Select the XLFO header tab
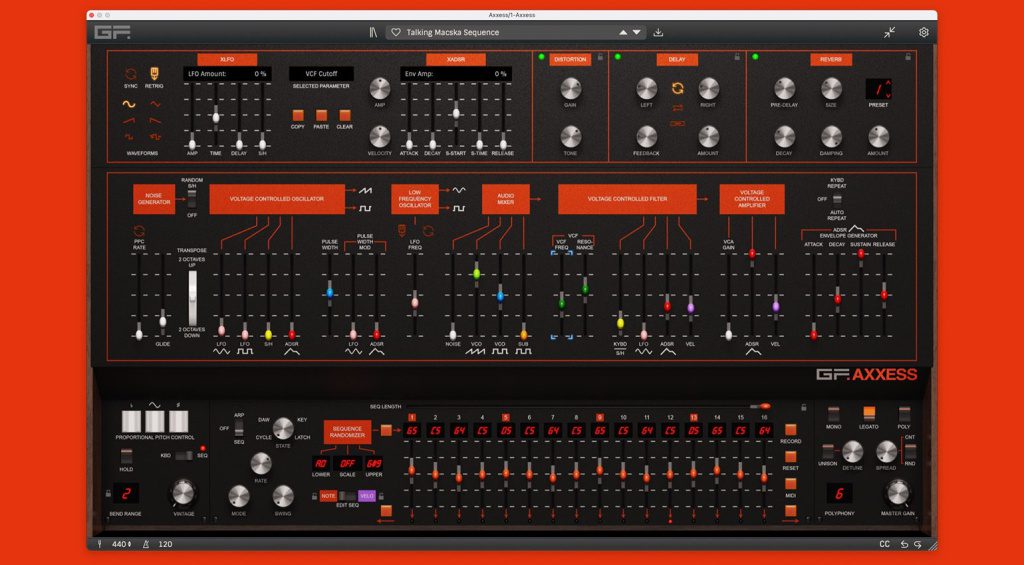The height and width of the screenshot is (565, 1024). tap(227, 59)
